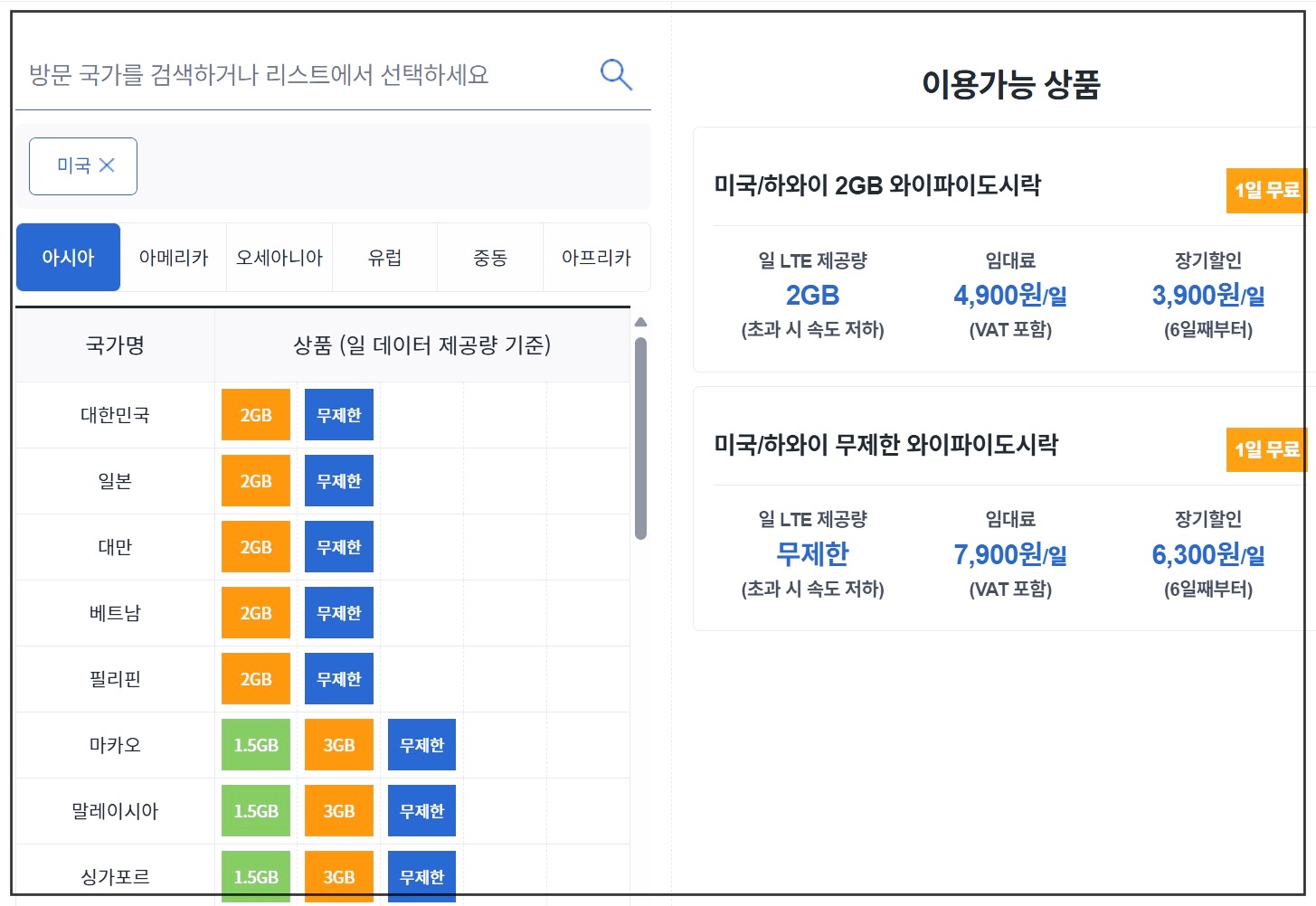Click the 1일 무료 badge on the 2GB product
The width and height of the screenshot is (1316, 906).
pyautogui.click(x=1266, y=191)
